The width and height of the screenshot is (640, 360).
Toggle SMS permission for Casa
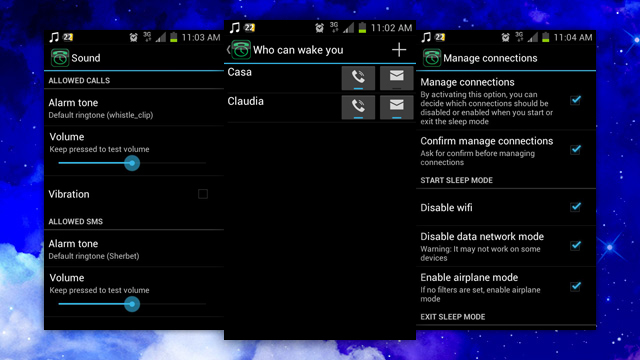point(396,78)
